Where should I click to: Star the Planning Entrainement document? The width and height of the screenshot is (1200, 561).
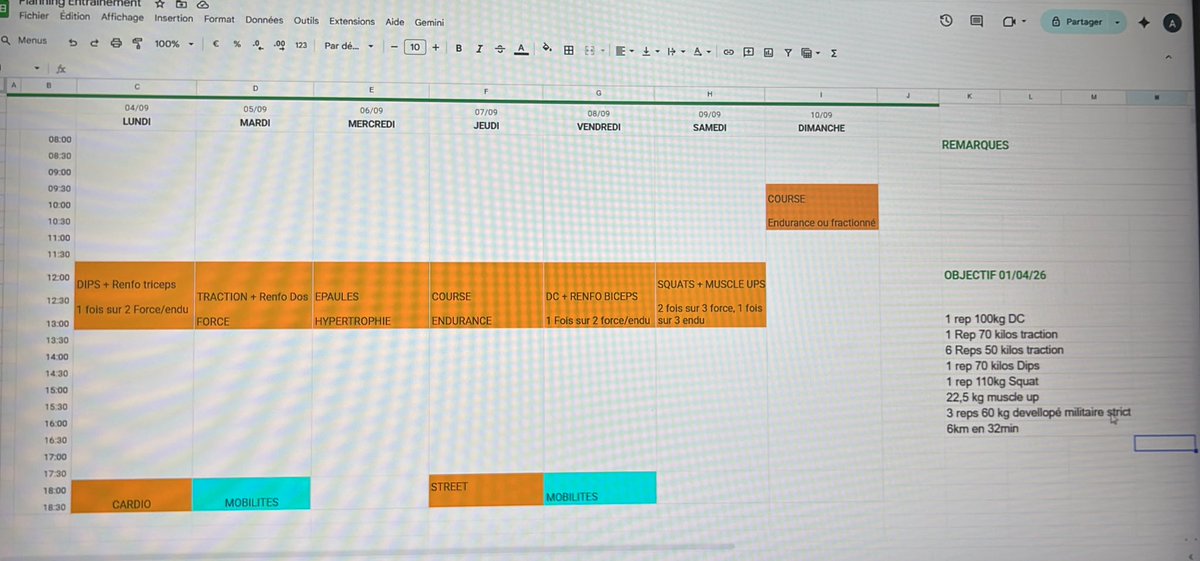160,4
